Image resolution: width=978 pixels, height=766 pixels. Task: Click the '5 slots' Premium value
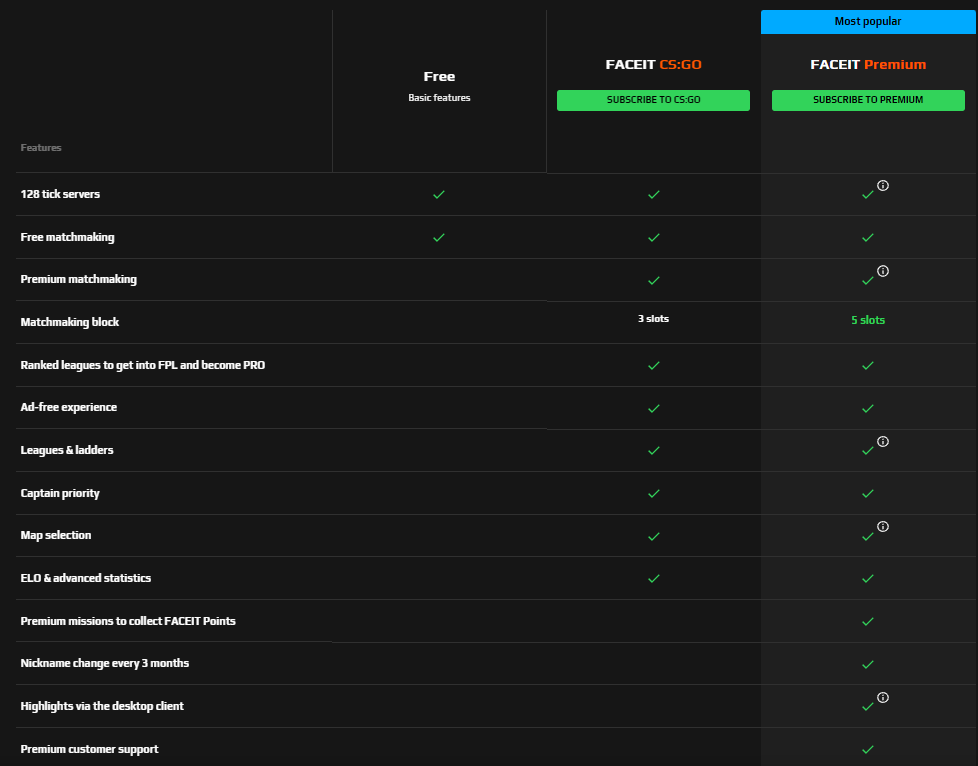(x=868, y=320)
